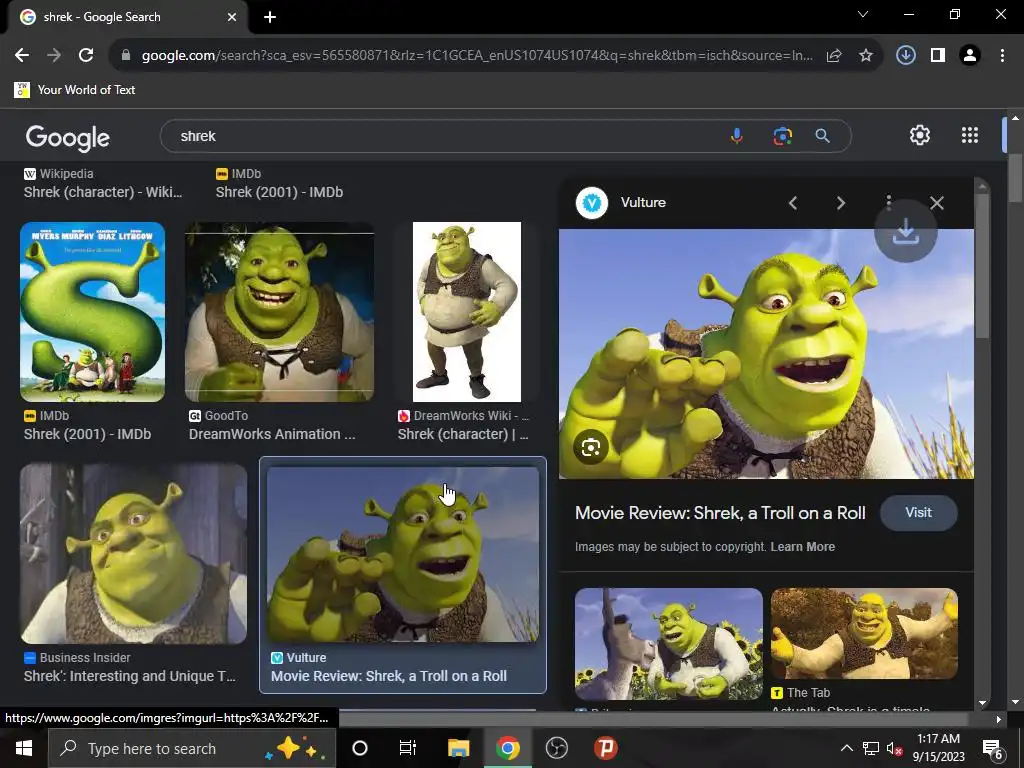Reload the current page
The height and width of the screenshot is (768, 1024).
pos(86,56)
